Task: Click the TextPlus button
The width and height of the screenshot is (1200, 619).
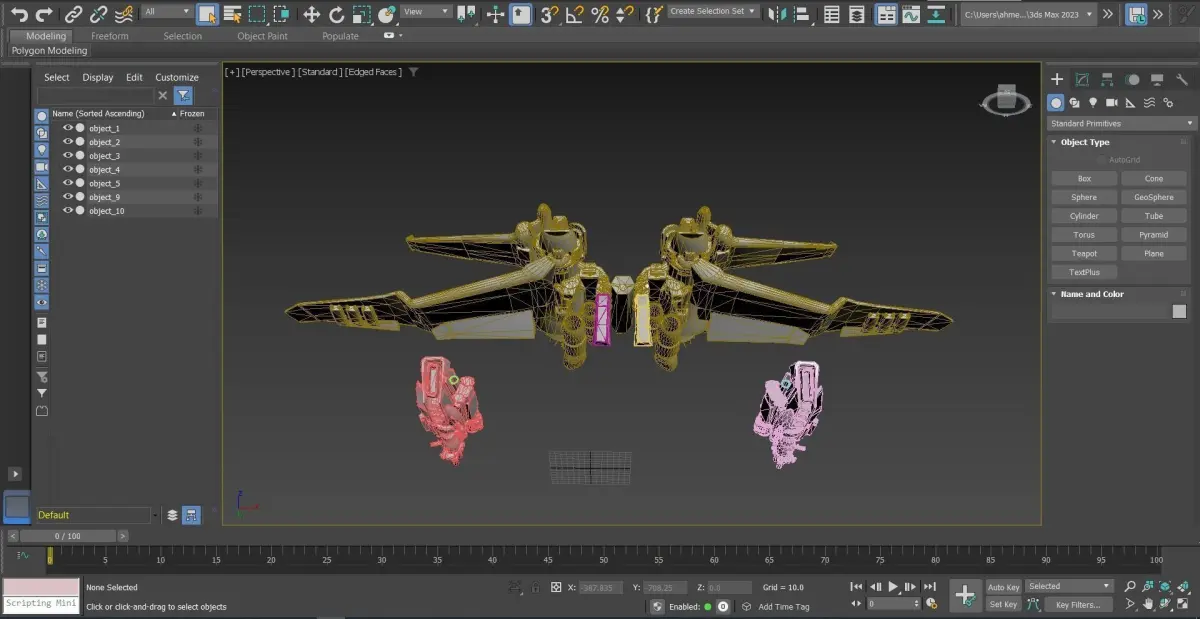Action: pos(1084,272)
